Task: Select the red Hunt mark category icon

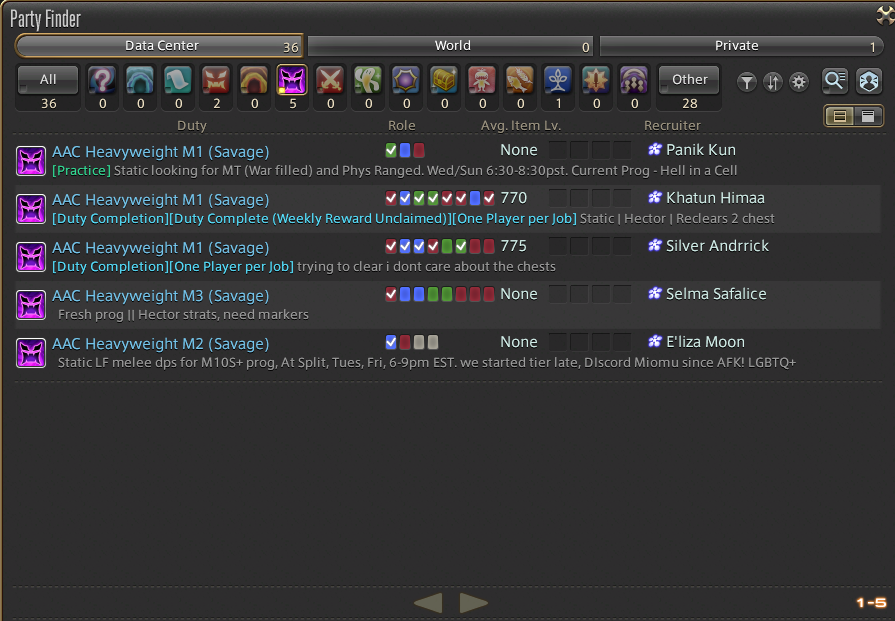Action: 482,80
